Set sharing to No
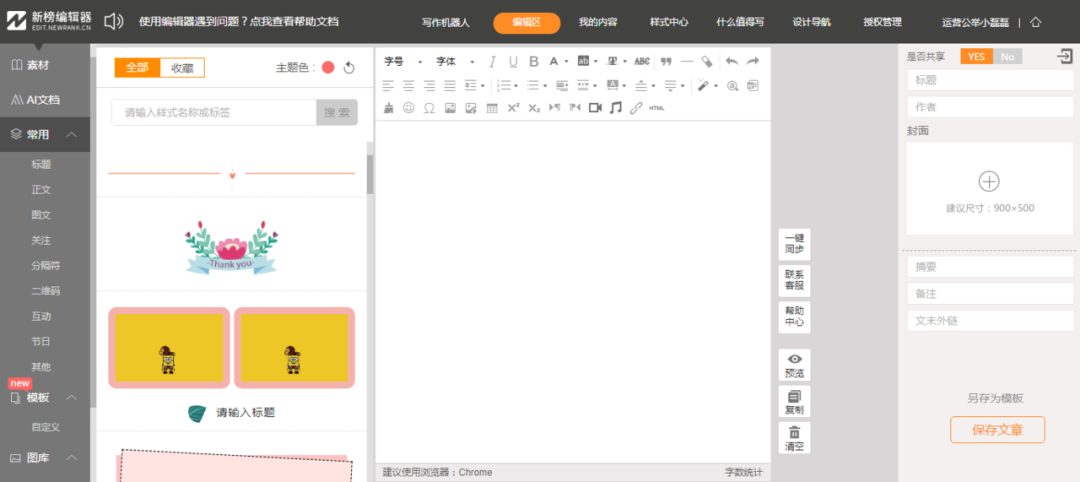 [1007, 57]
